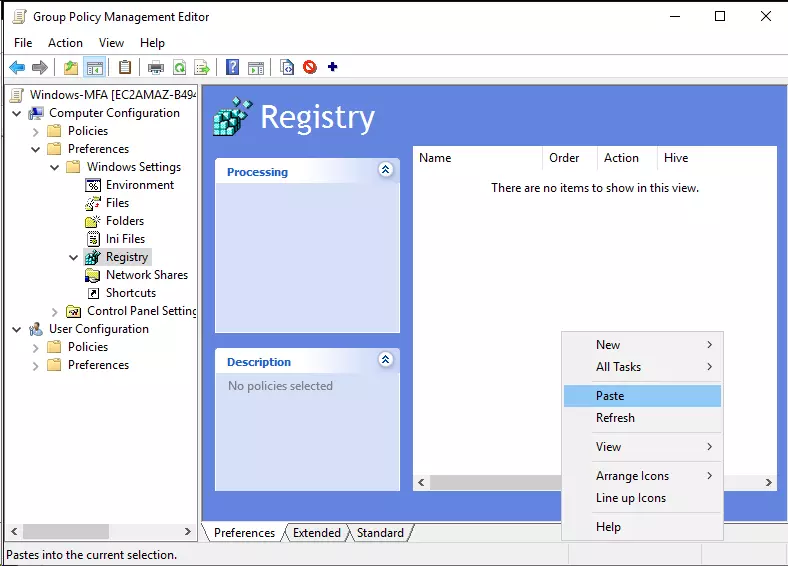
Task: Click tree pane scroll right arrow
Action: 187,531
